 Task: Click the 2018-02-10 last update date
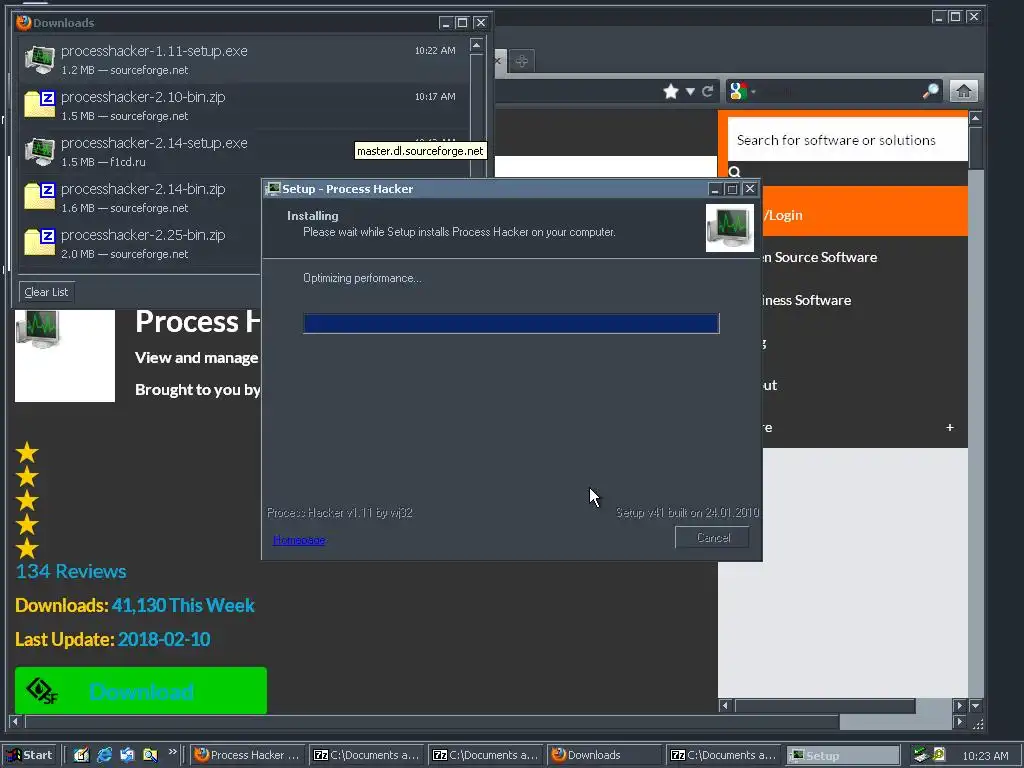pyautogui.click(x=164, y=639)
